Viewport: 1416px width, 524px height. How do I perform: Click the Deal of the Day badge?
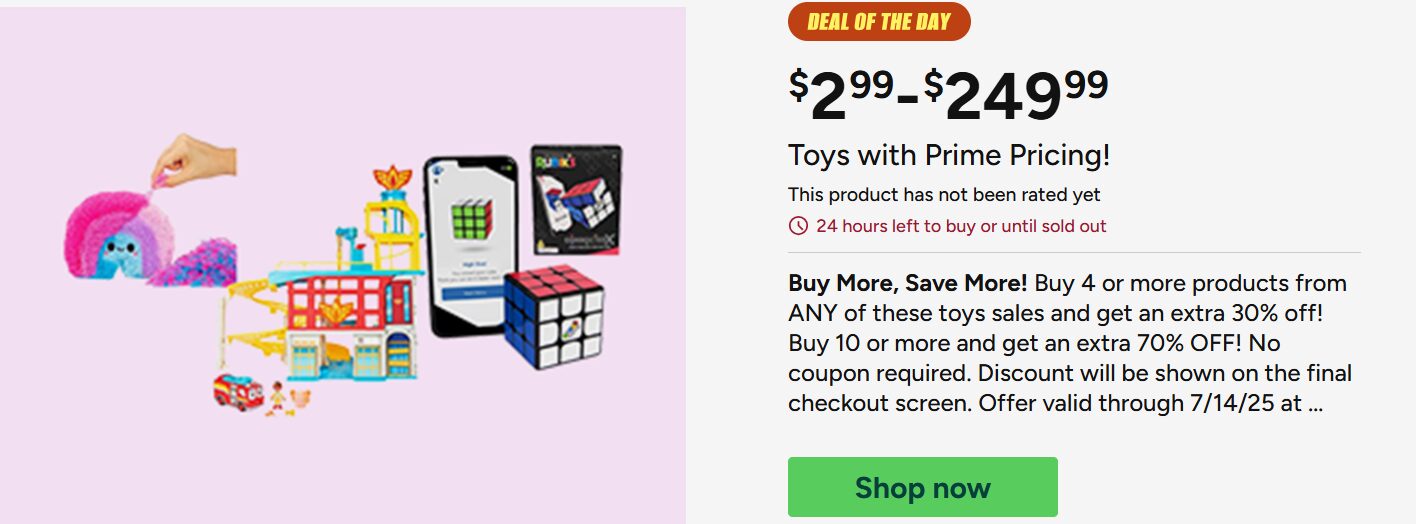pos(879,22)
